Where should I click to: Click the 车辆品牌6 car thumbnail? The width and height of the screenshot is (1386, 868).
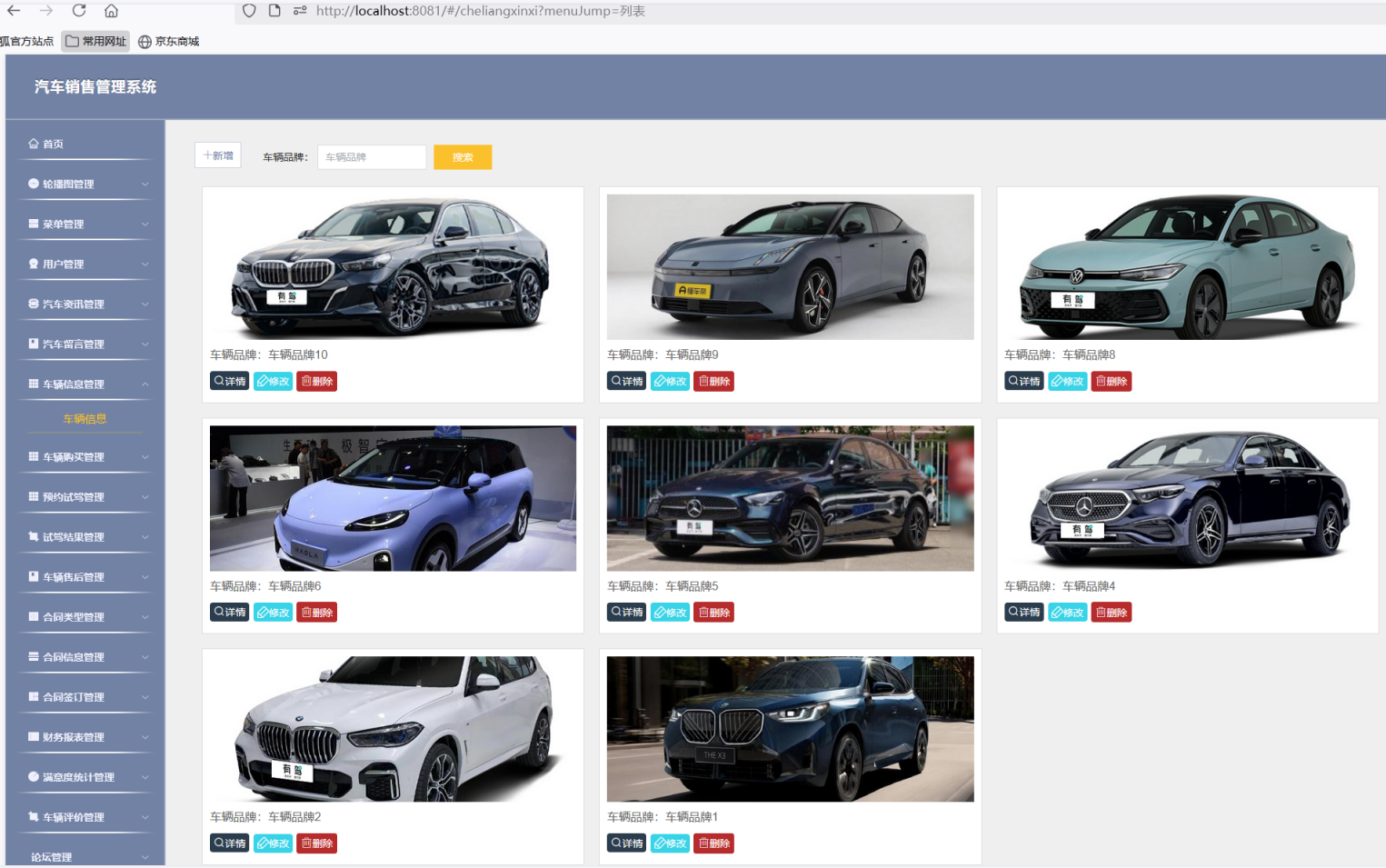393,498
